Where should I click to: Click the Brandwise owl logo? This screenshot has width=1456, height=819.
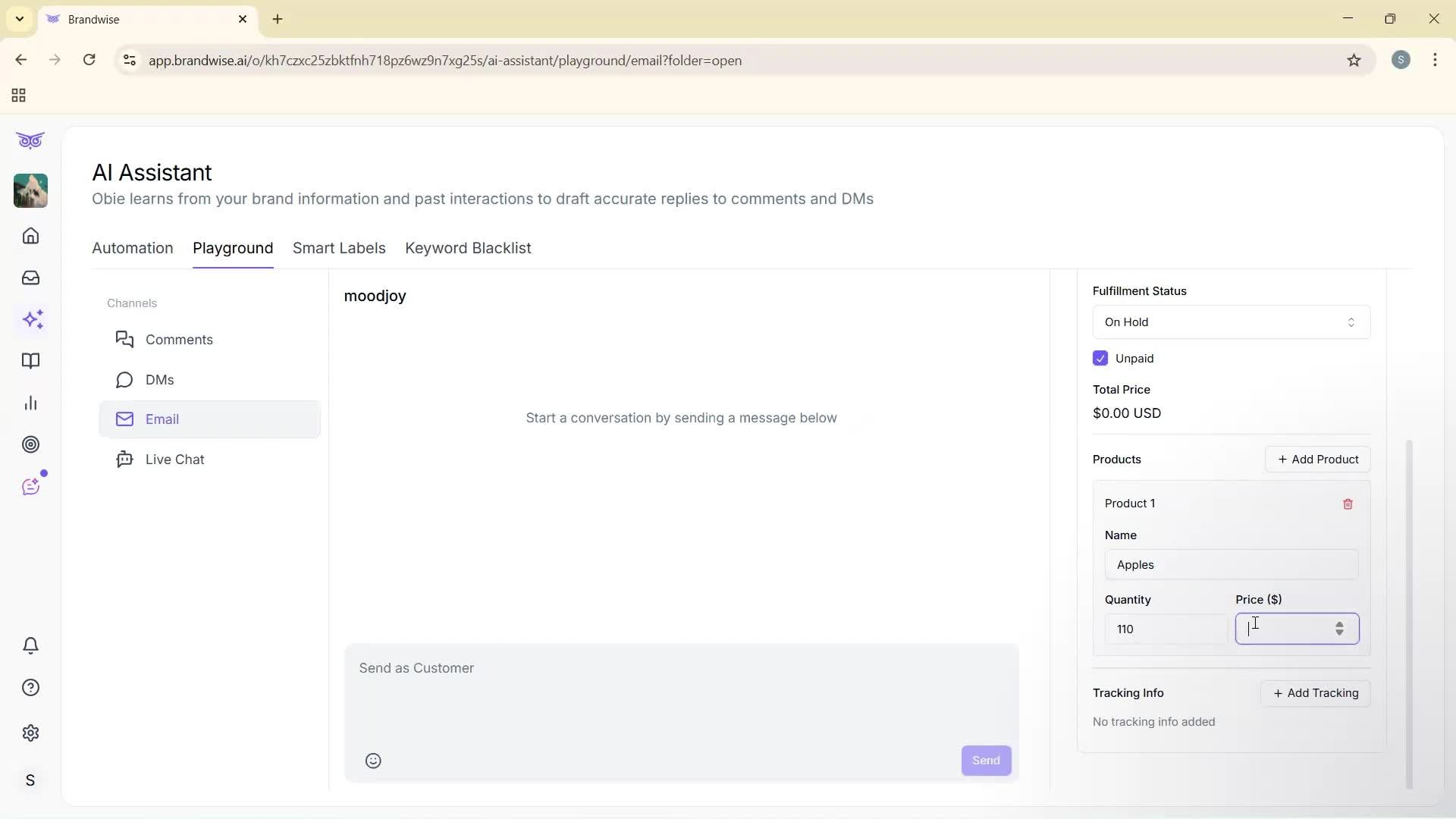coord(30,140)
